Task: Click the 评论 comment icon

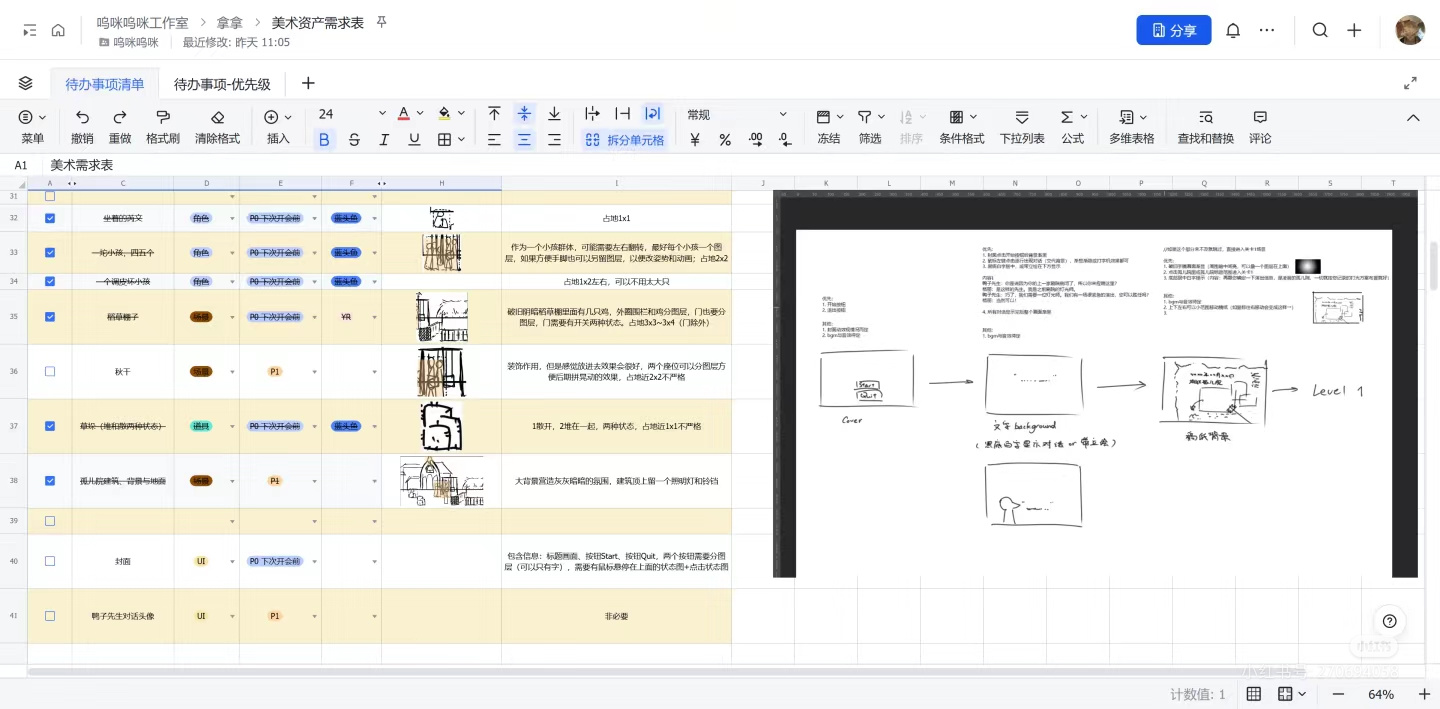Action: pos(1260,116)
